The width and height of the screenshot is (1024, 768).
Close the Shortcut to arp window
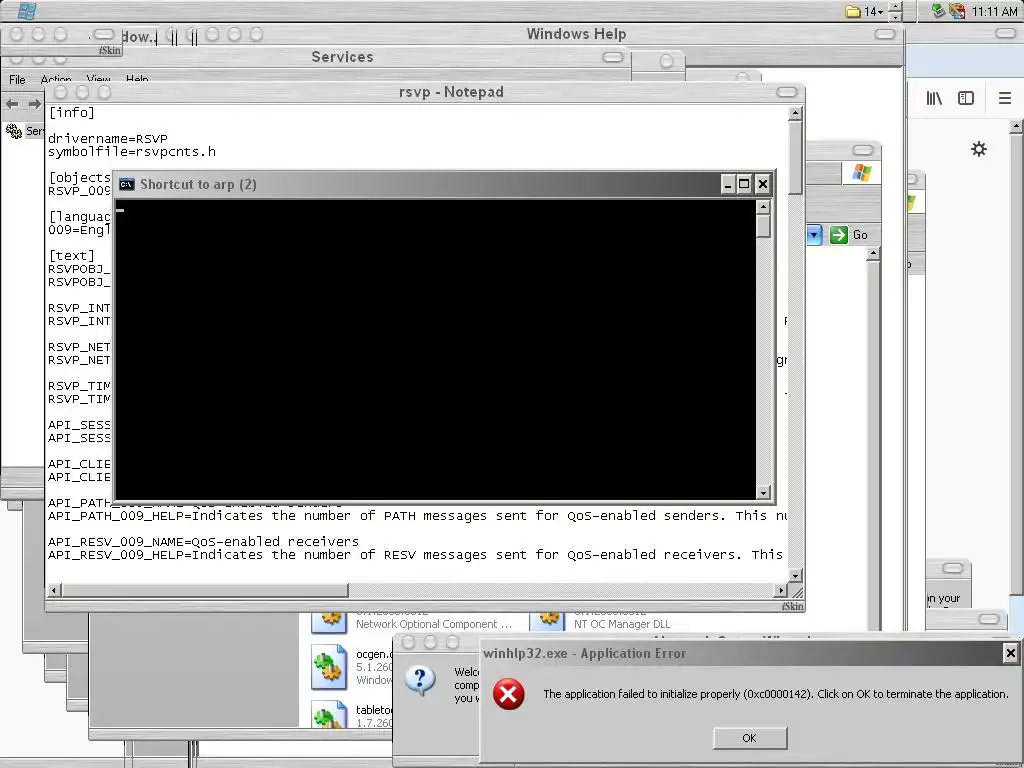pyautogui.click(x=762, y=184)
